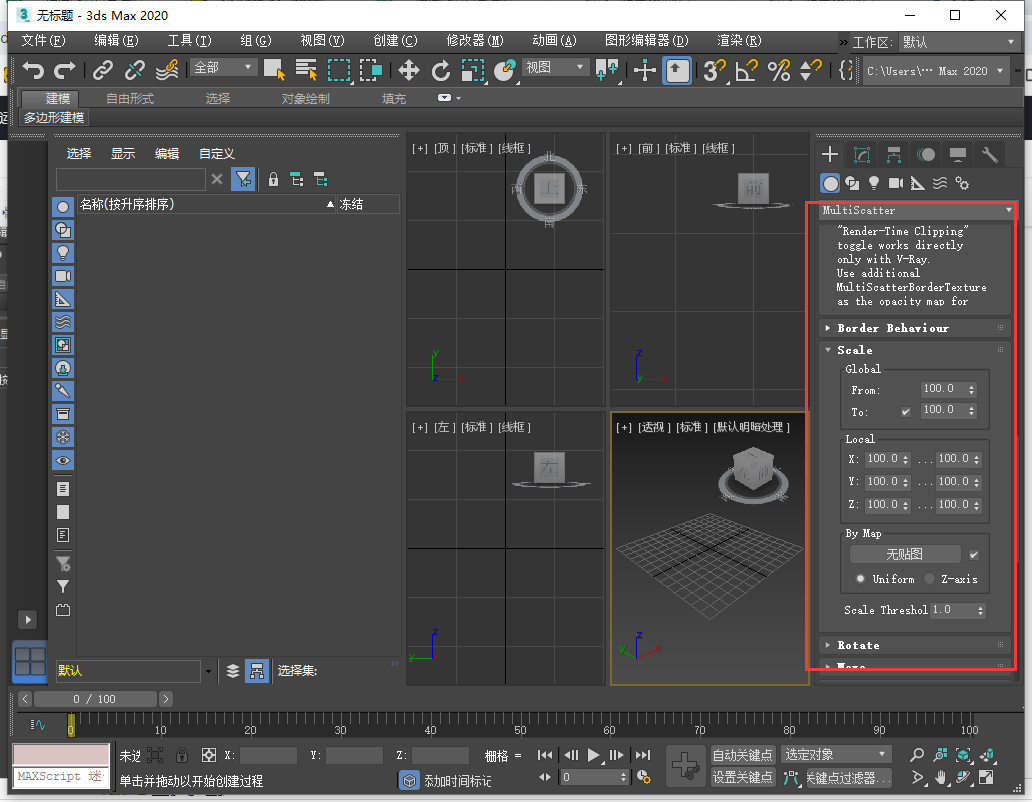Screen dimensions: 1032x802
Task: Click 多边形建模 panel button
Action: (54, 118)
